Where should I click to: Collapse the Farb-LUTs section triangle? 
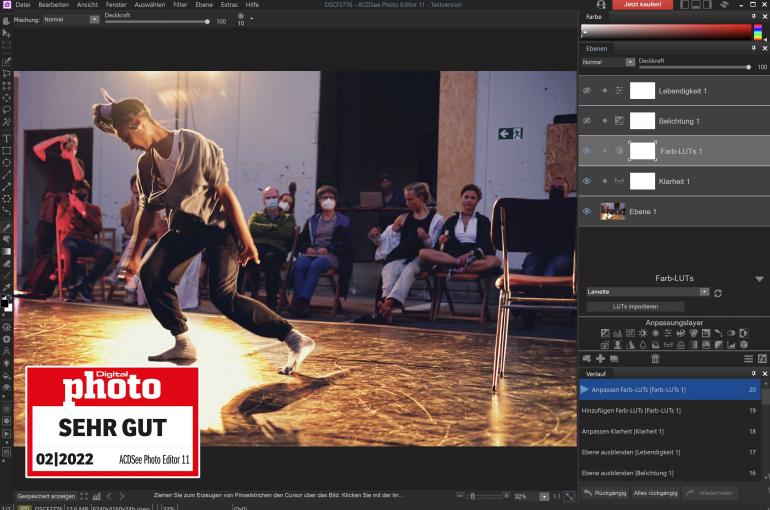759,279
